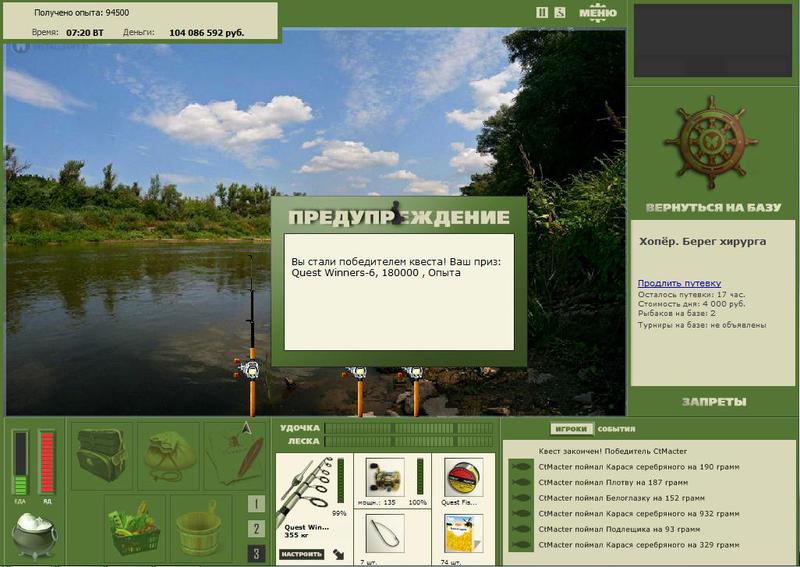This screenshot has width=800, height=567.
Task: Click the ship wheel return icon
Action: (x=711, y=142)
